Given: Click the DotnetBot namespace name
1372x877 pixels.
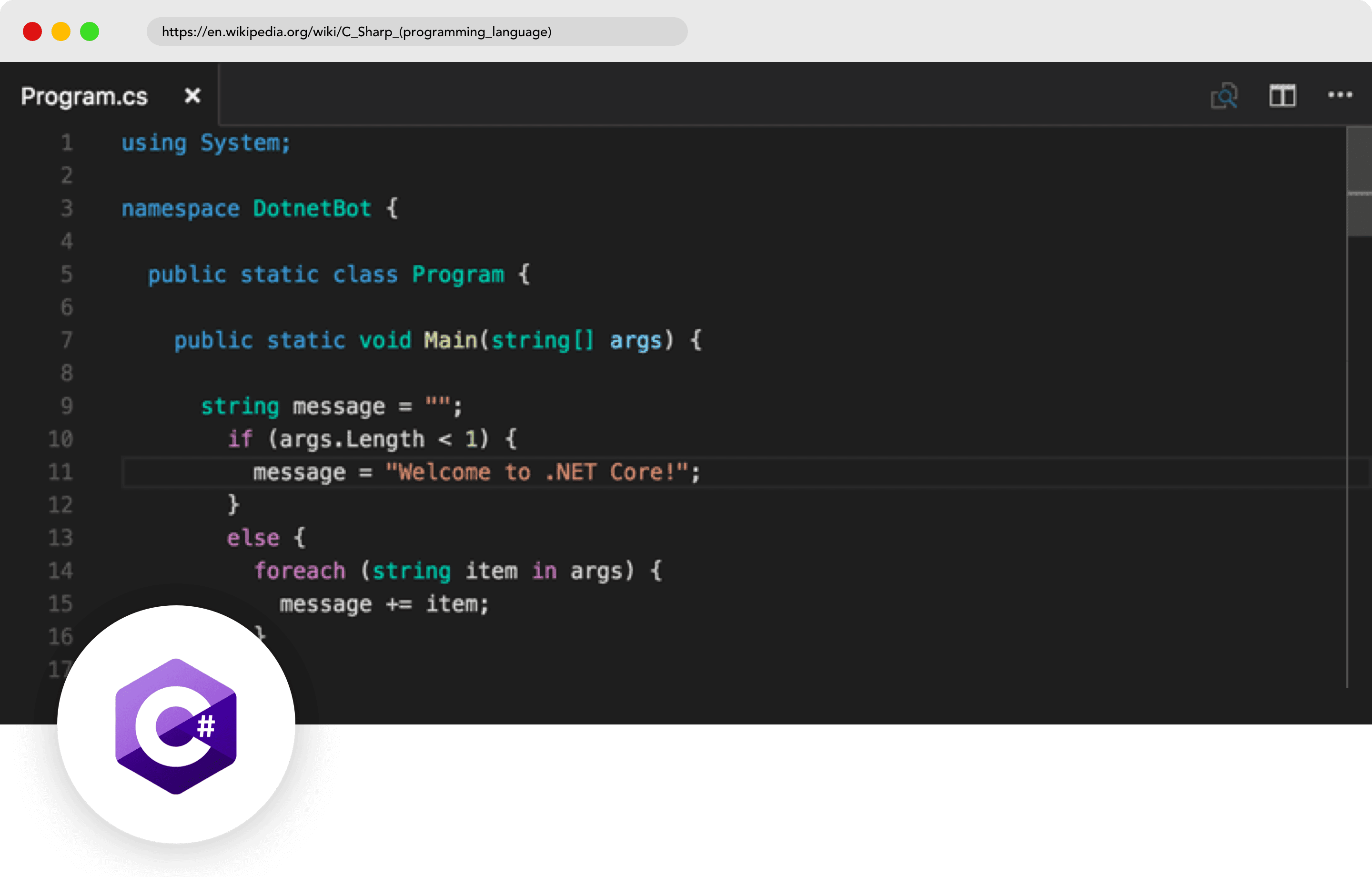Looking at the screenshot, I should click(x=312, y=209).
